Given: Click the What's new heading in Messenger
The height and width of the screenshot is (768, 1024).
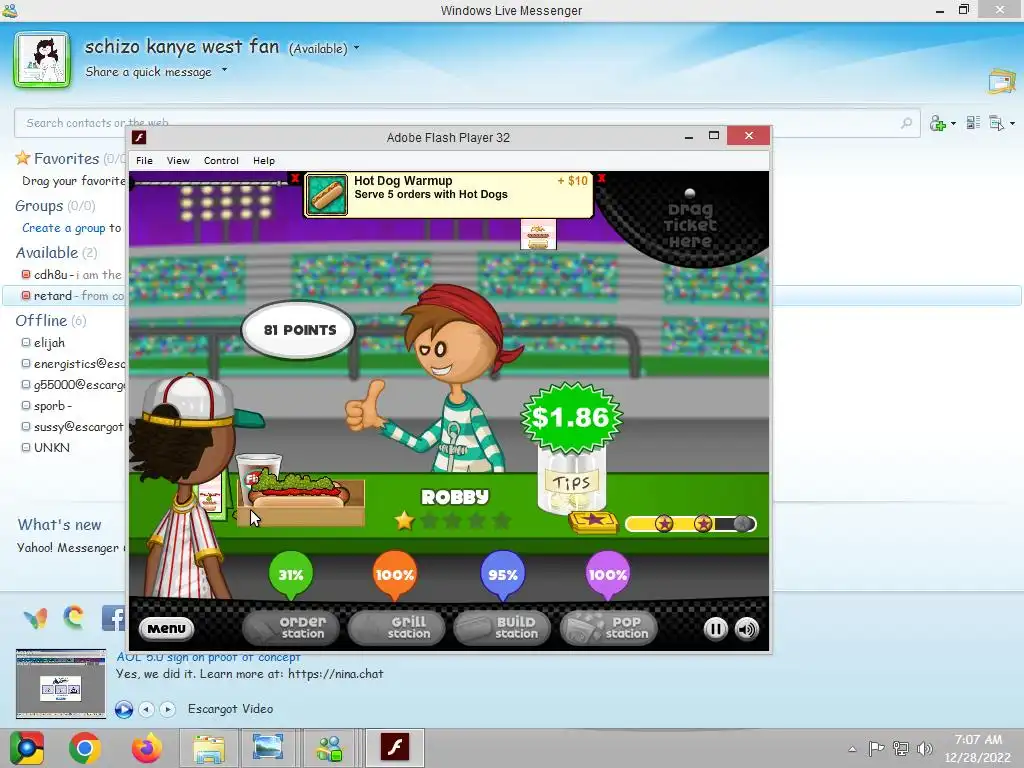Looking at the screenshot, I should [59, 524].
